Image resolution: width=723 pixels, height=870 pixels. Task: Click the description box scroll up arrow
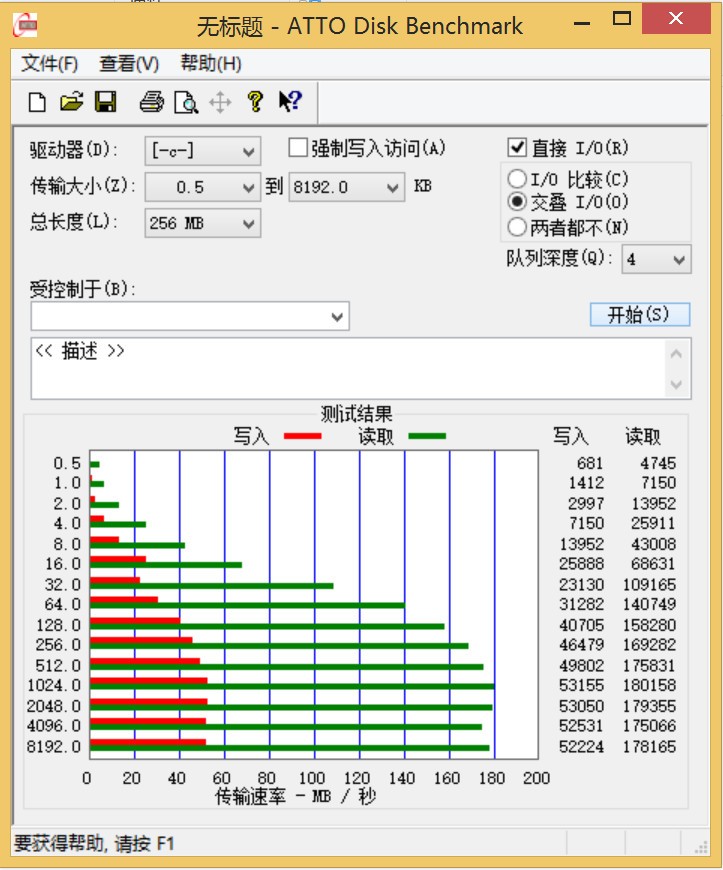click(x=676, y=353)
